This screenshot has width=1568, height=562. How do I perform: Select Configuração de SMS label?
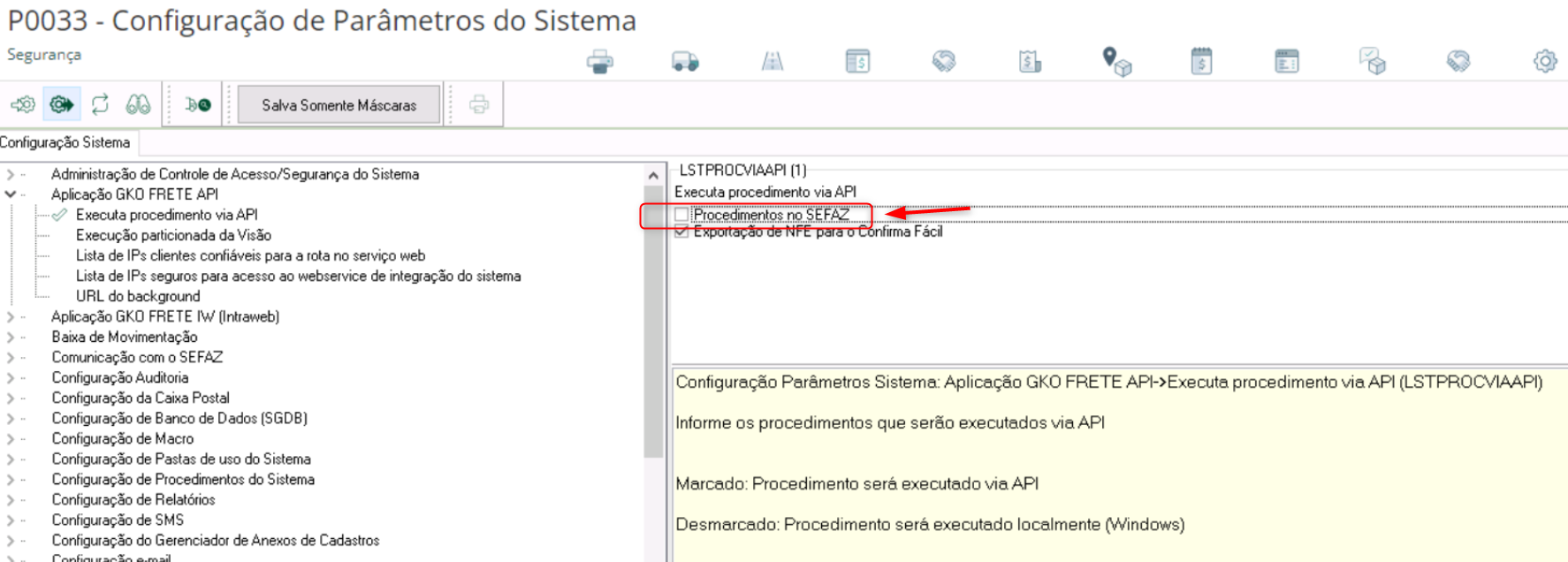(x=118, y=520)
